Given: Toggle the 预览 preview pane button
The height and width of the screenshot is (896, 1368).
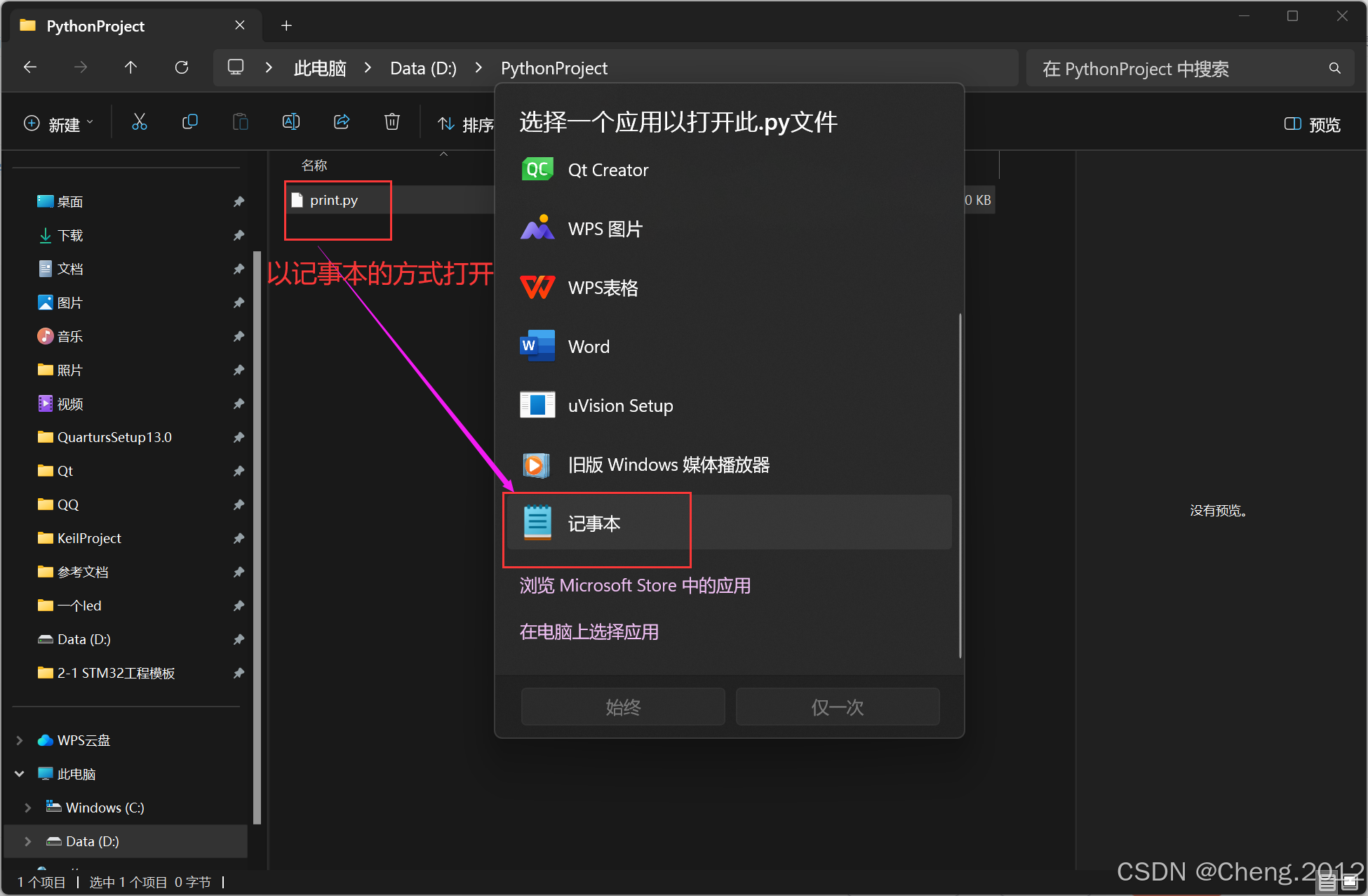Looking at the screenshot, I should click(1312, 124).
